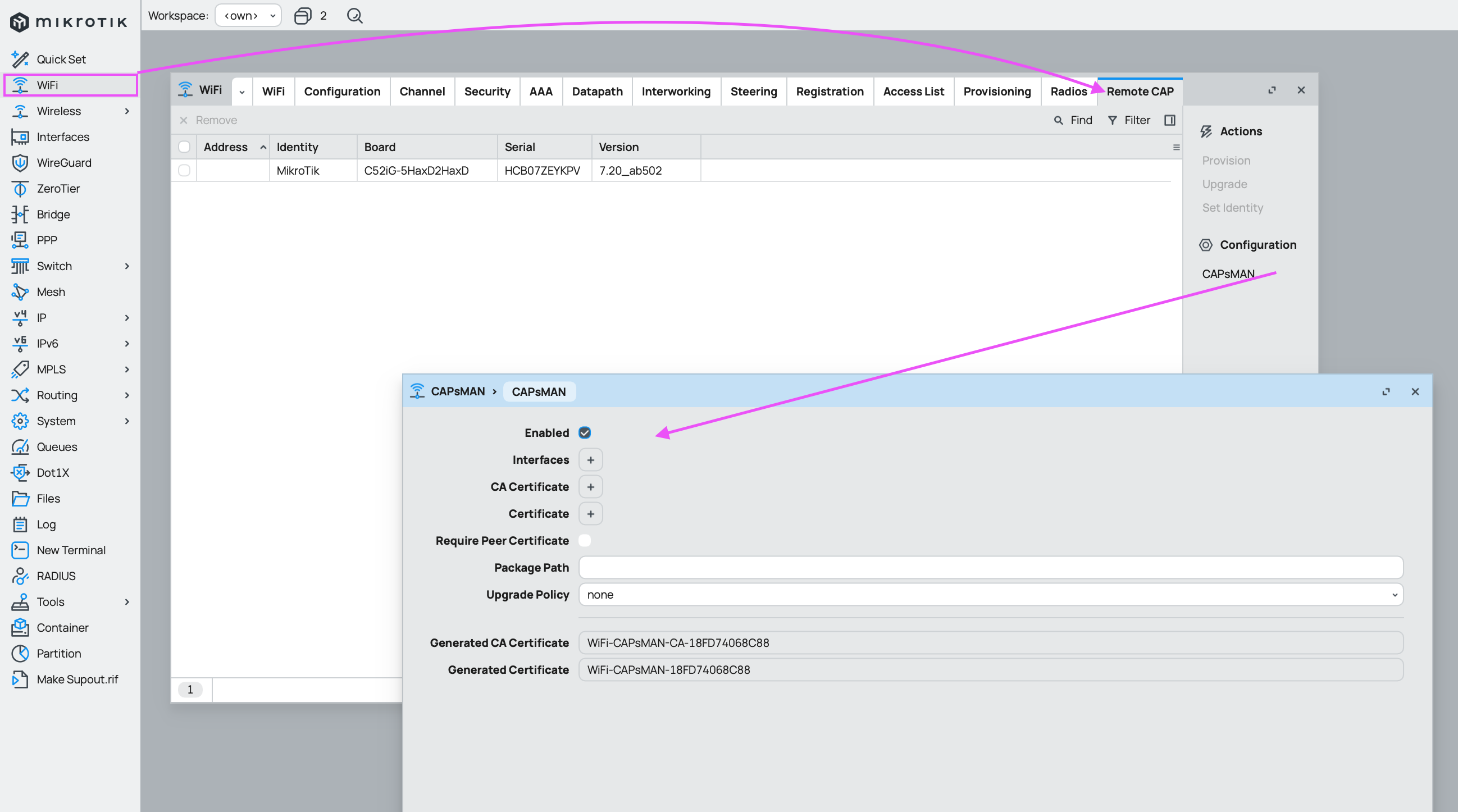Open the WiFi window title dropdown arrow
The height and width of the screenshot is (812, 1458).
242,92
